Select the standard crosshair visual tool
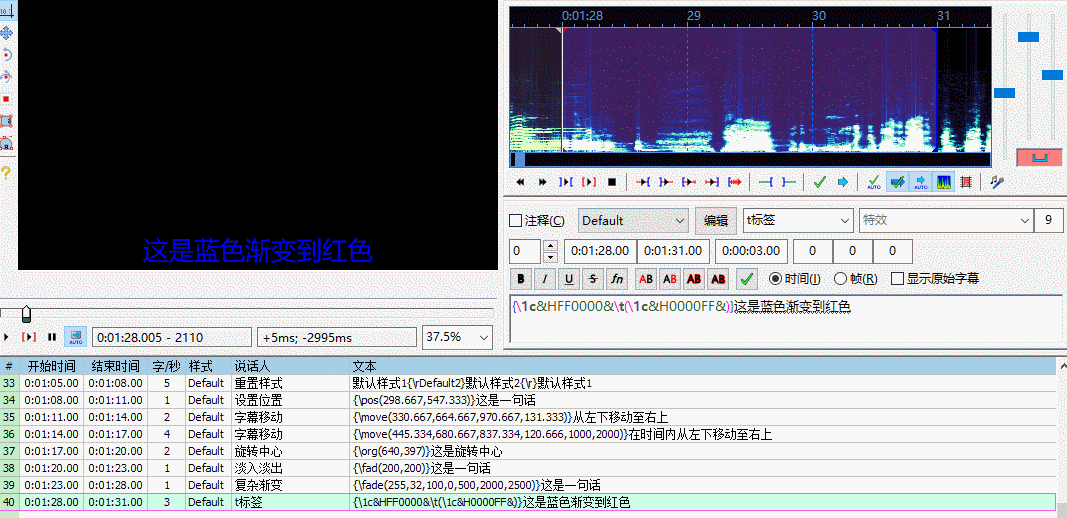 tap(7, 10)
